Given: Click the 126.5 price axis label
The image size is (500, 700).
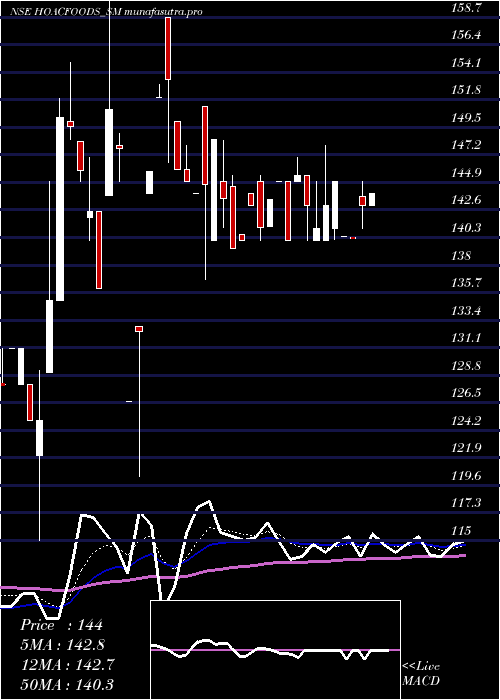Looking at the screenshot, I should click(x=466, y=393).
